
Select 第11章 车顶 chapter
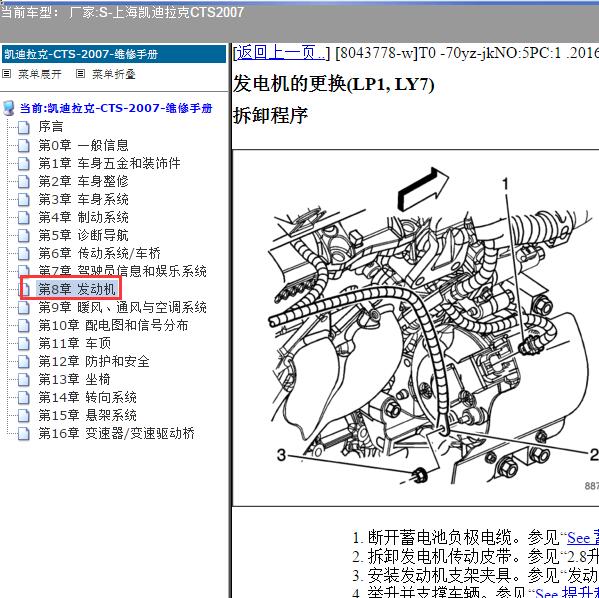point(74,343)
